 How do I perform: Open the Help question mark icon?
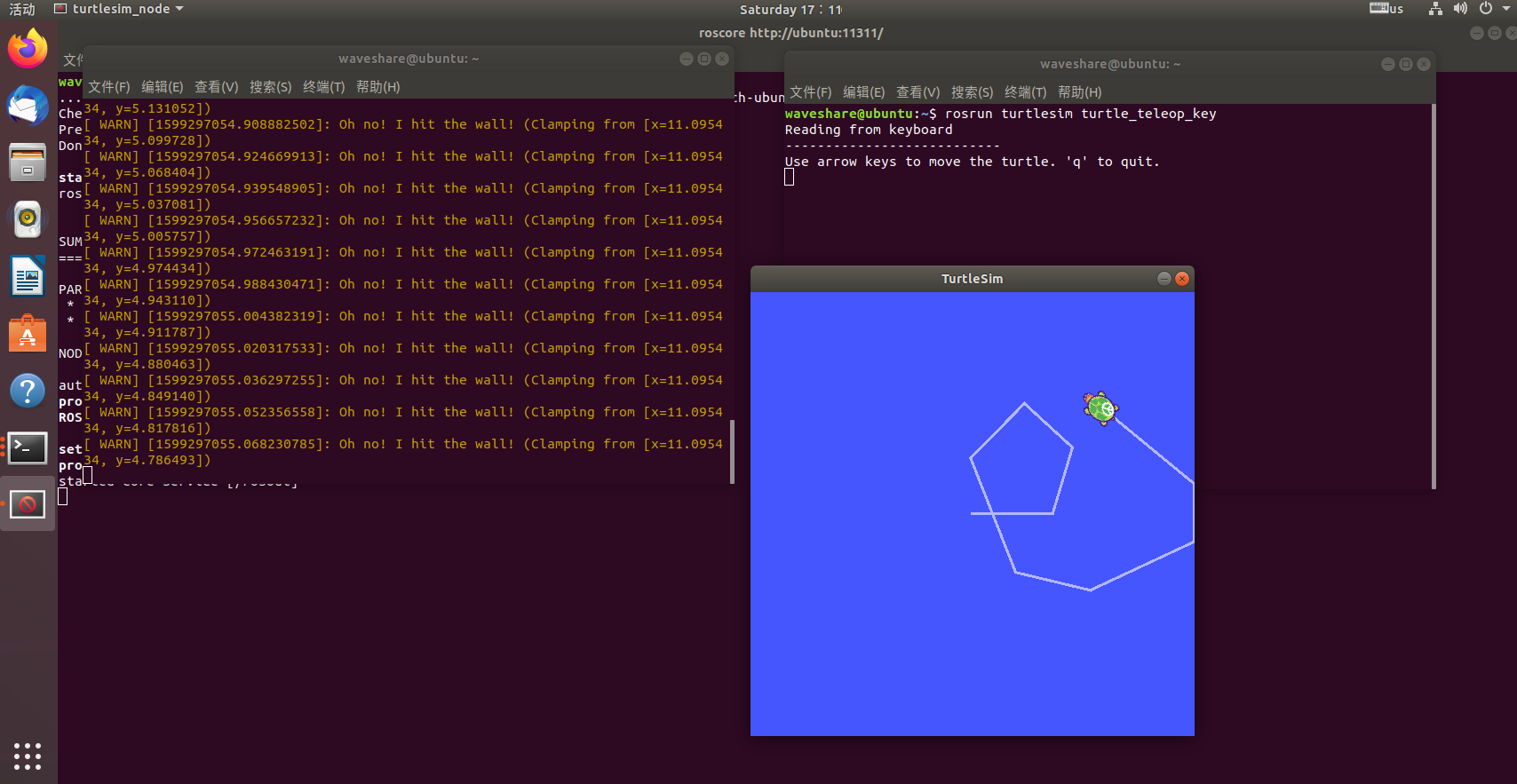(x=28, y=391)
